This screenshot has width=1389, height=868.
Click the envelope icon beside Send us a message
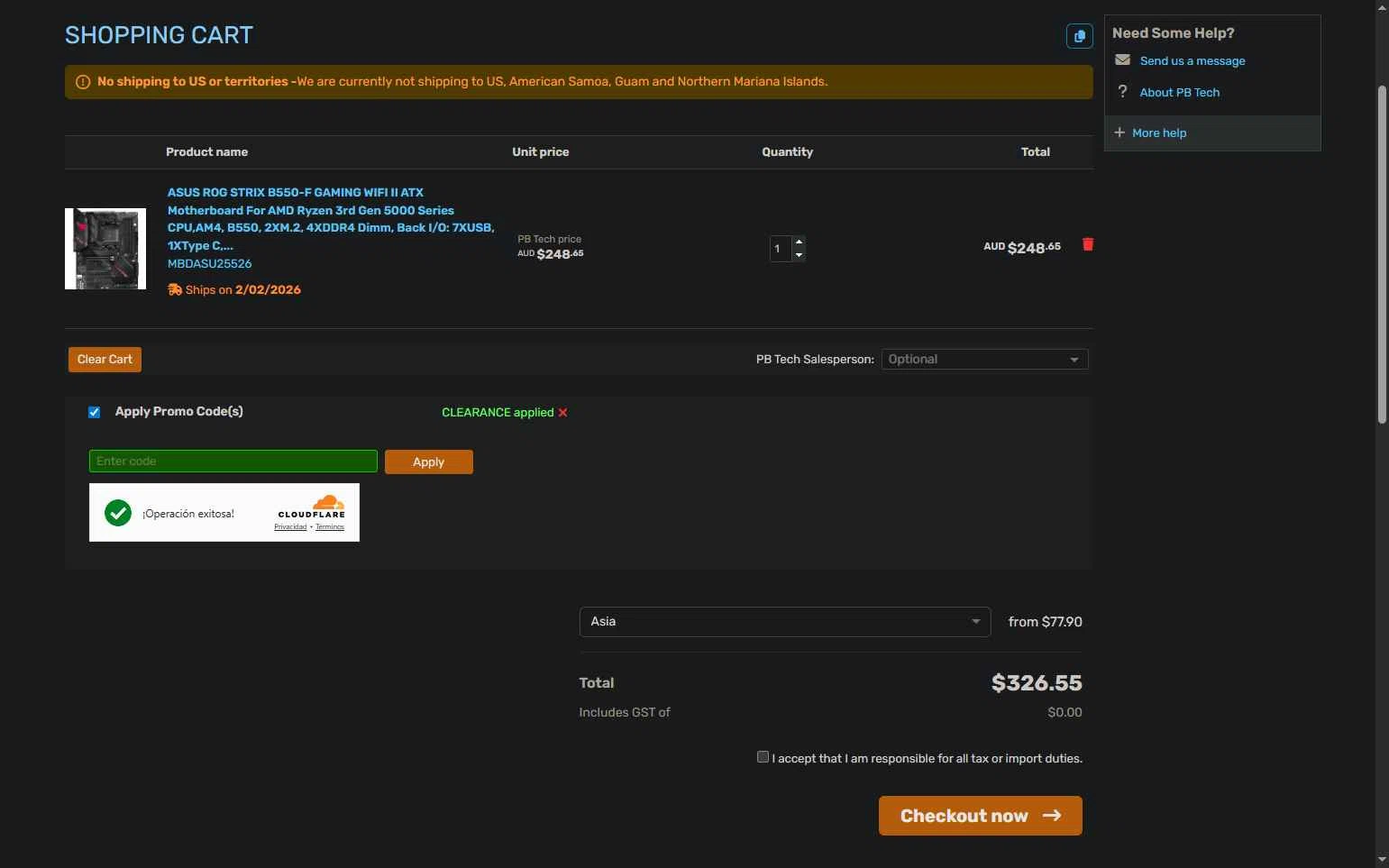[1122, 60]
